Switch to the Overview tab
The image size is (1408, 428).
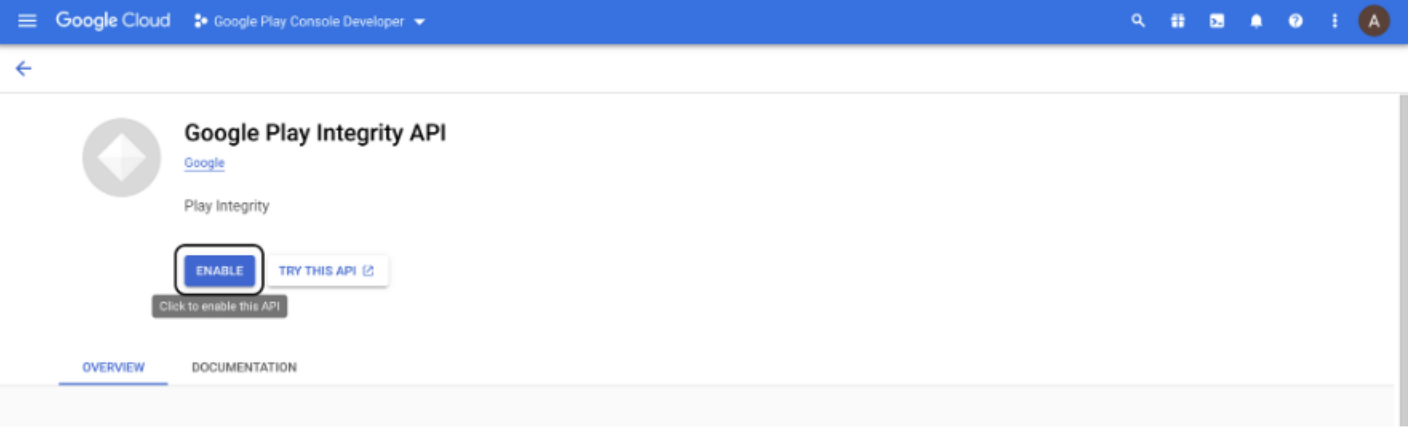(113, 367)
